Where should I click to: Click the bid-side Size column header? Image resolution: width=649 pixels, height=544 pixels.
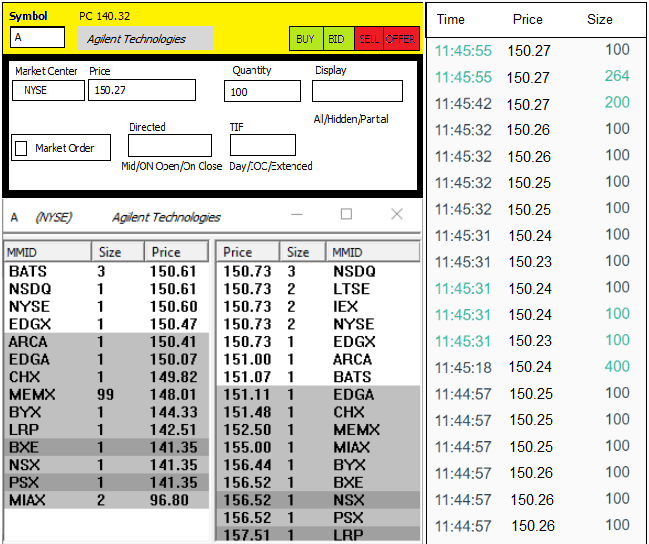click(118, 252)
